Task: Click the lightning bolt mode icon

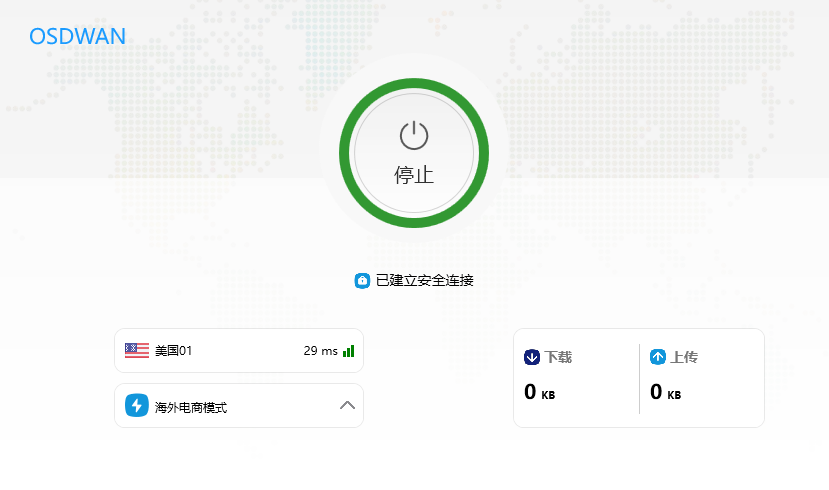Action: point(137,405)
